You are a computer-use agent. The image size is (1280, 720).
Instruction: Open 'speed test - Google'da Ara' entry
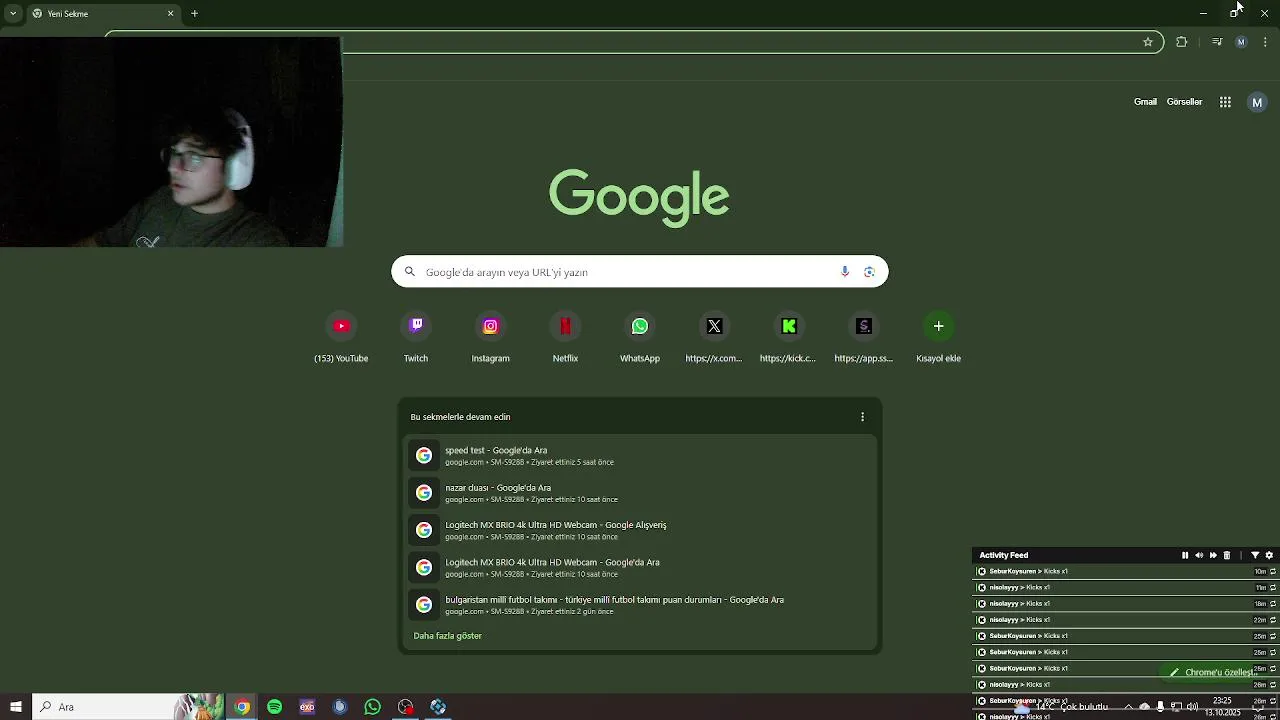coord(640,456)
